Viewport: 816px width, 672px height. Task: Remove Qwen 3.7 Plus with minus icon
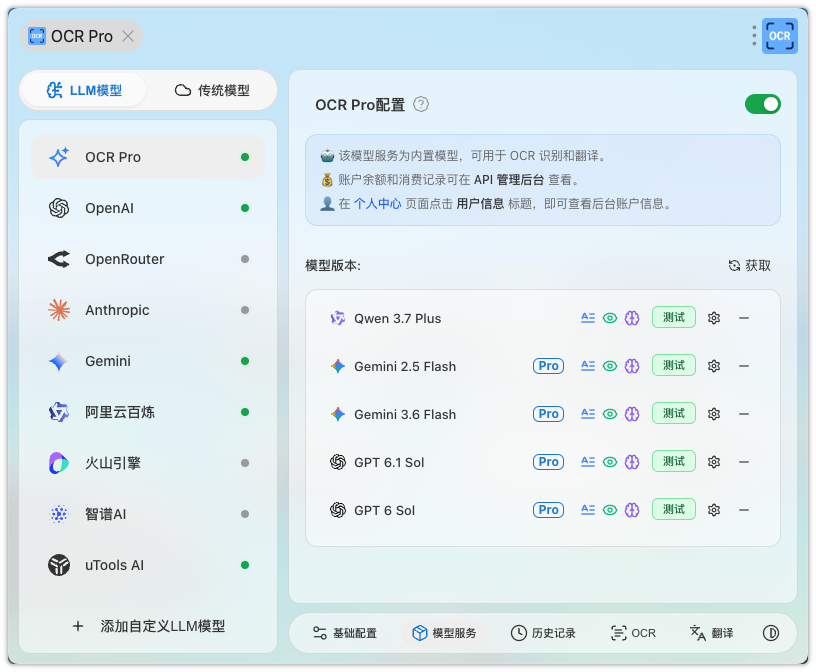(744, 318)
